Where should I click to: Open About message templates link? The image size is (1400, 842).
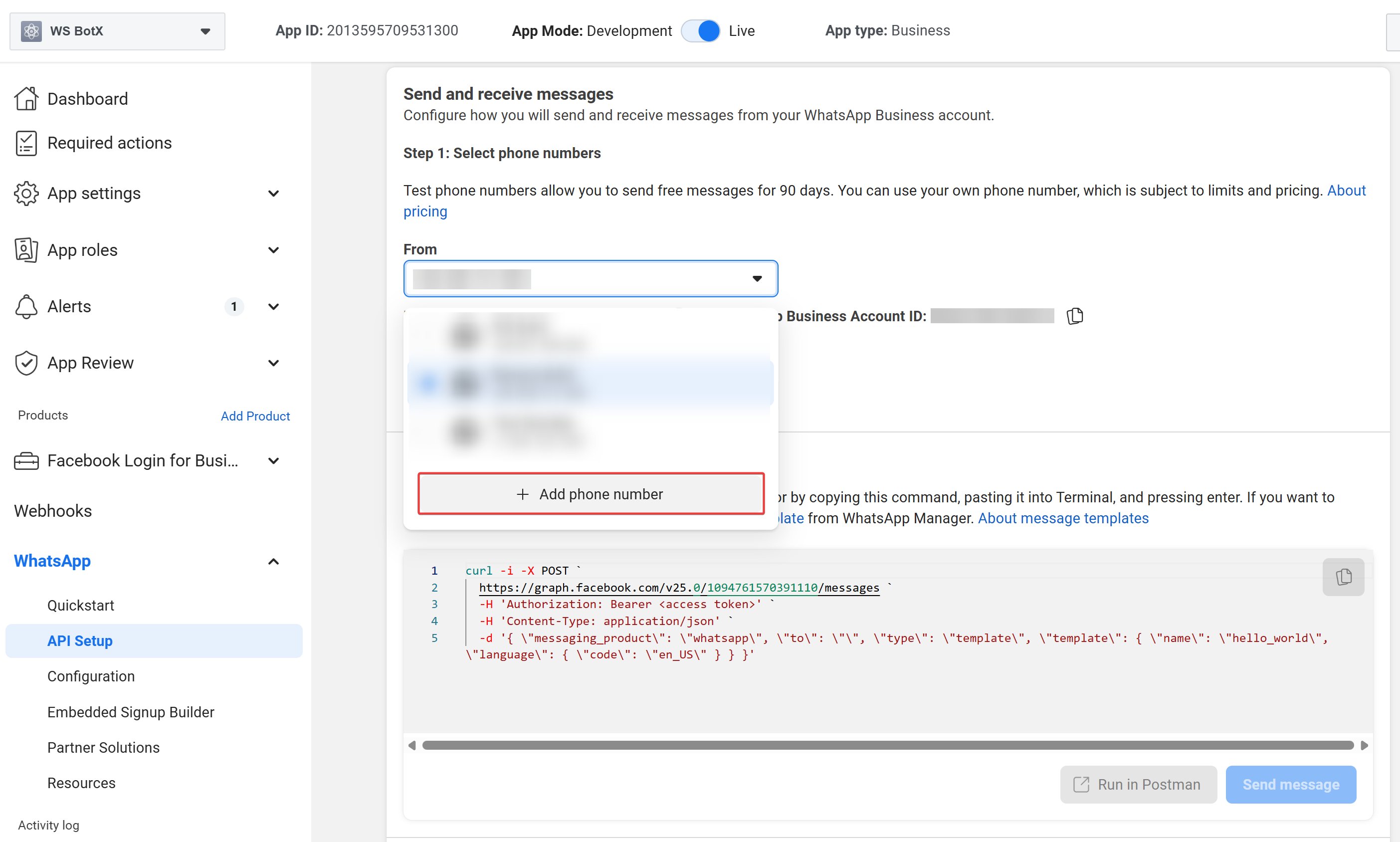click(x=1063, y=518)
